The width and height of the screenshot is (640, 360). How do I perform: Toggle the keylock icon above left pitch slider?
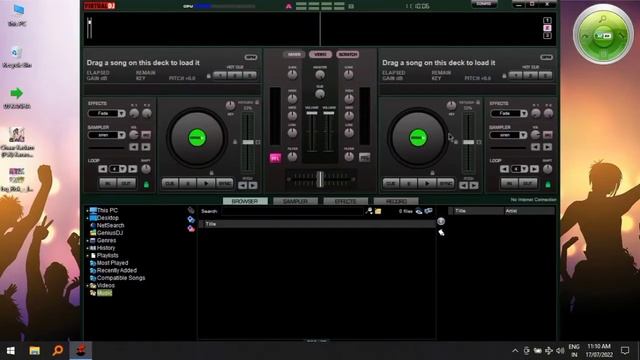point(257,102)
